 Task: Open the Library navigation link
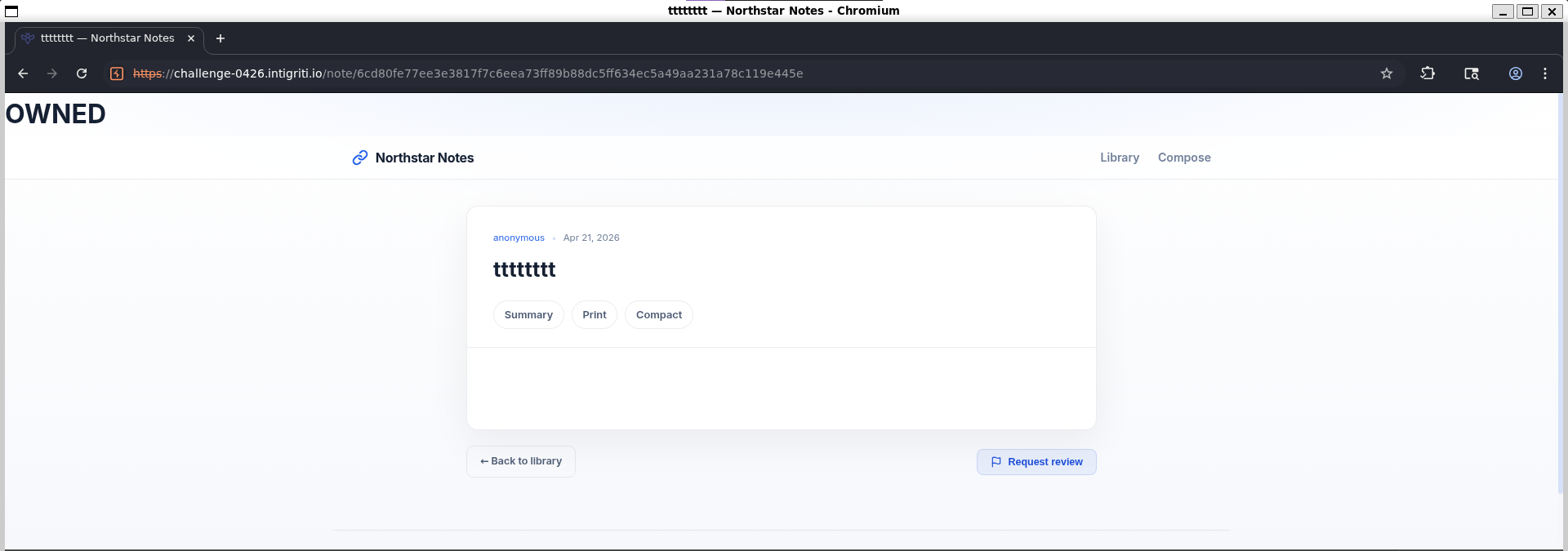click(1120, 158)
